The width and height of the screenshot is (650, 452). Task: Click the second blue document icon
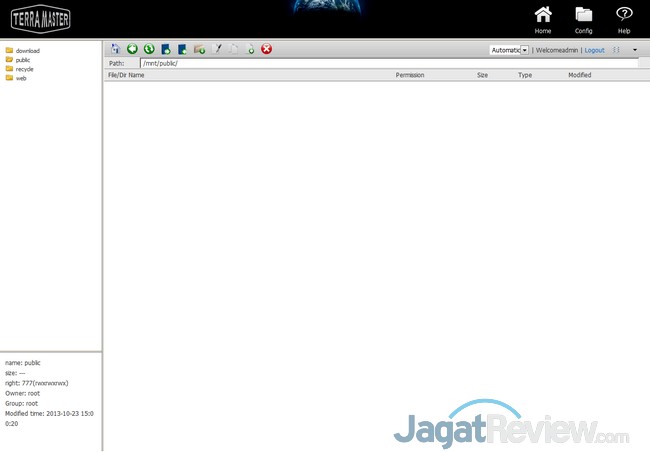[182, 49]
